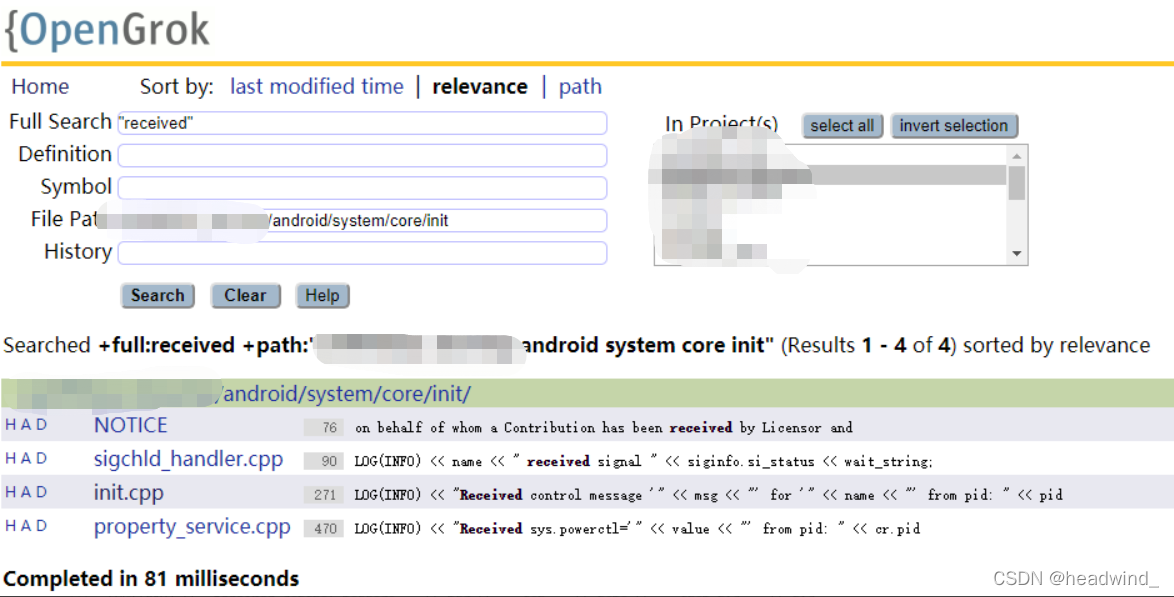The width and height of the screenshot is (1174, 597).
Task: Jump to line 90 in sigchld_handler.cpp
Action: (324, 461)
